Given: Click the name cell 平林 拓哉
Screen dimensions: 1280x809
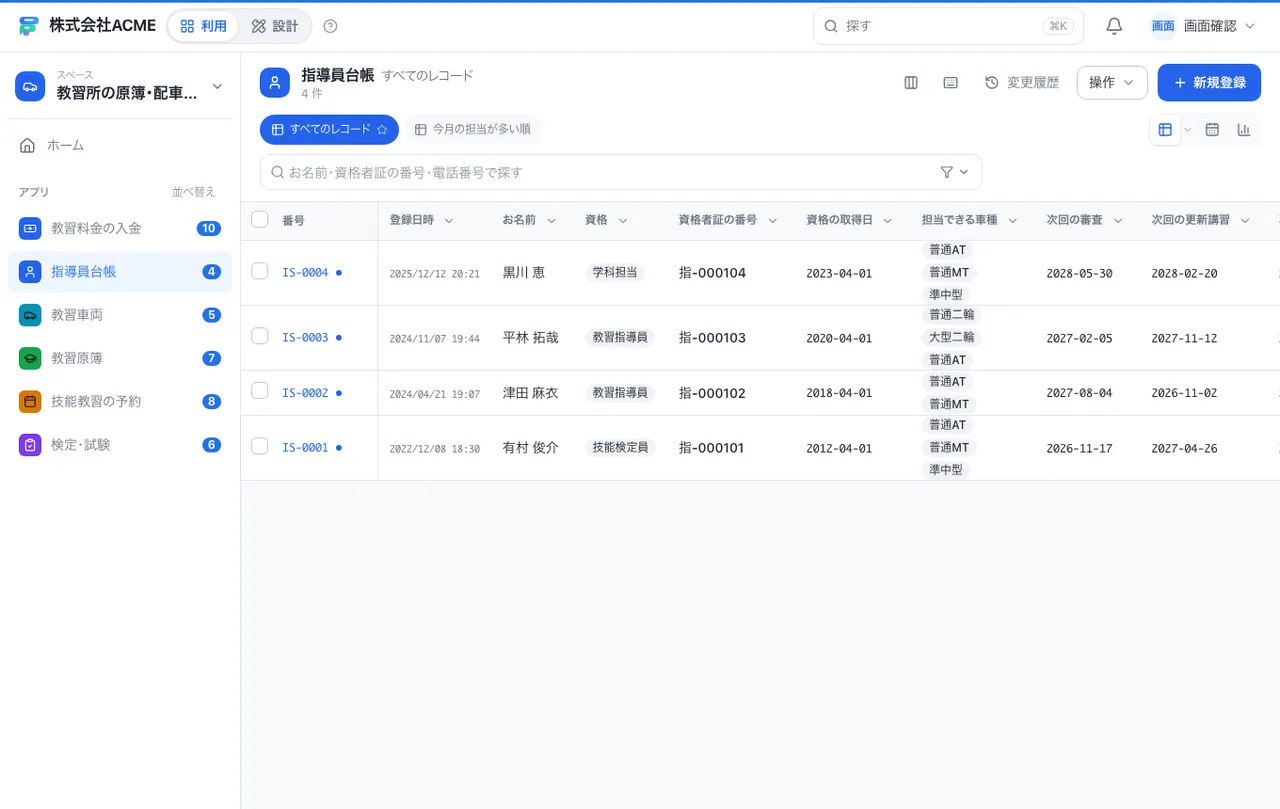Looking at the screenshot, I should point(530,338).
